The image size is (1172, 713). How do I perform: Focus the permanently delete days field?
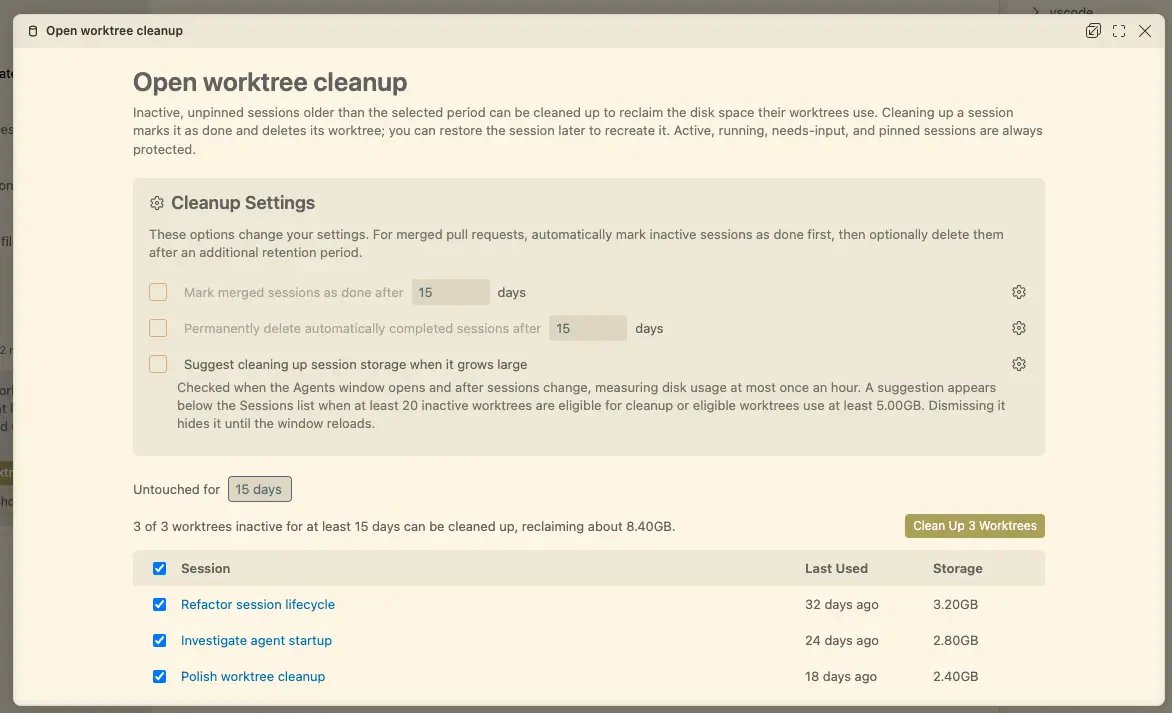(x=588, y=328)
